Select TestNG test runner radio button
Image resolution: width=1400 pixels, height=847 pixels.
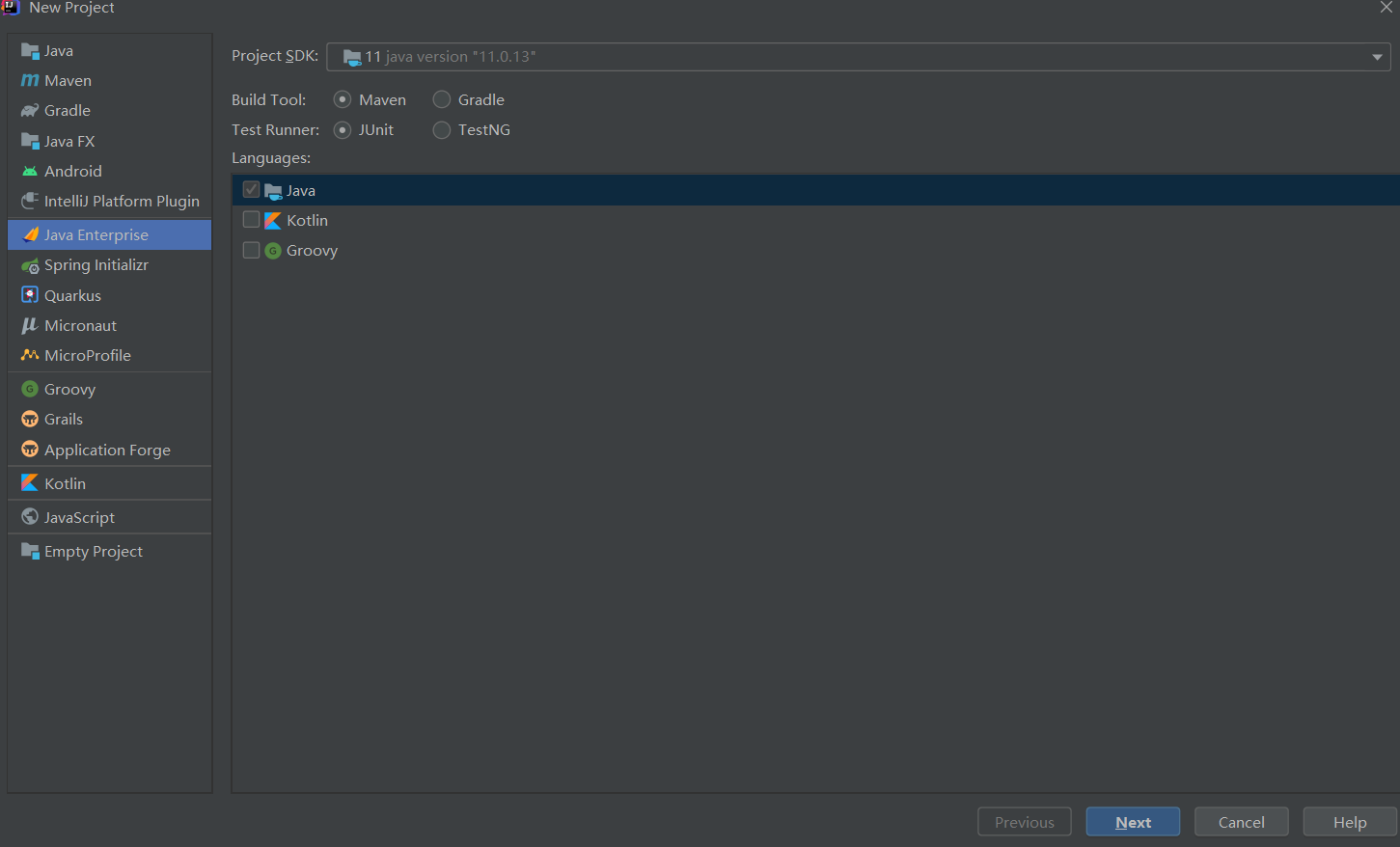click(442, 129)
